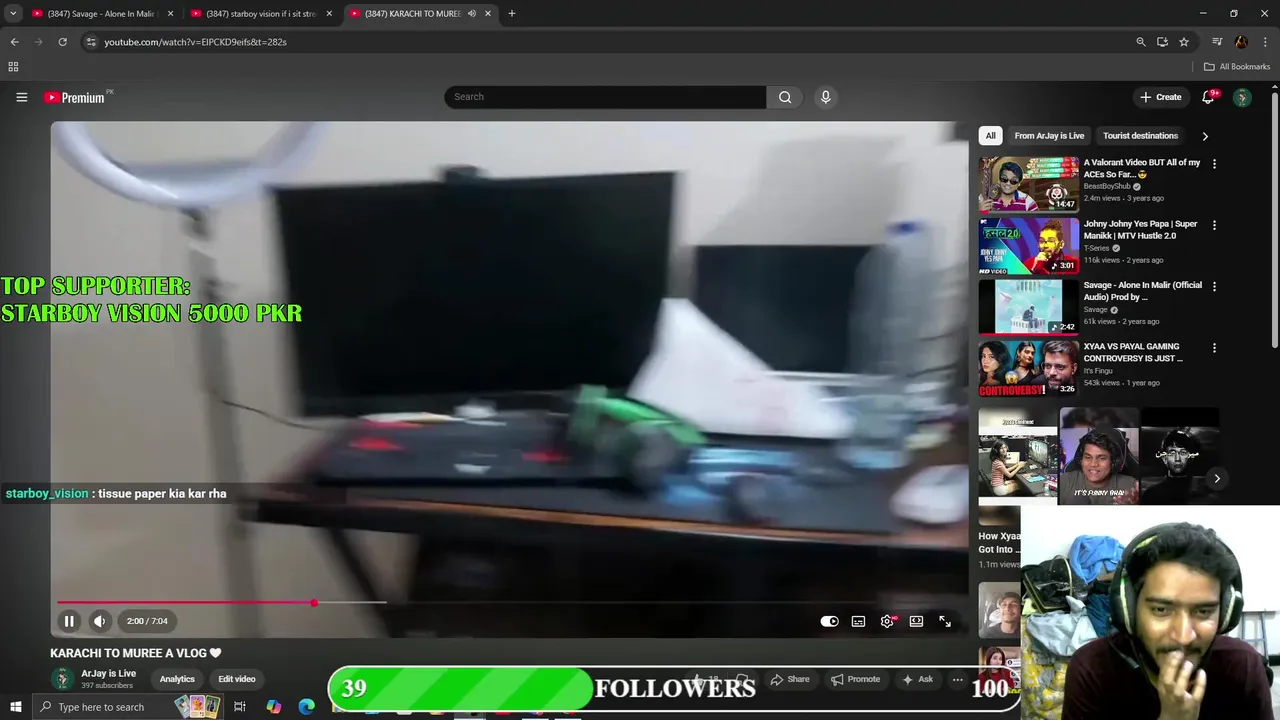This screenshot has height=720, width=1280.
Task: Open the Chrome tab search dropdown
Action: pyautogui.click(x=13, y=14)
